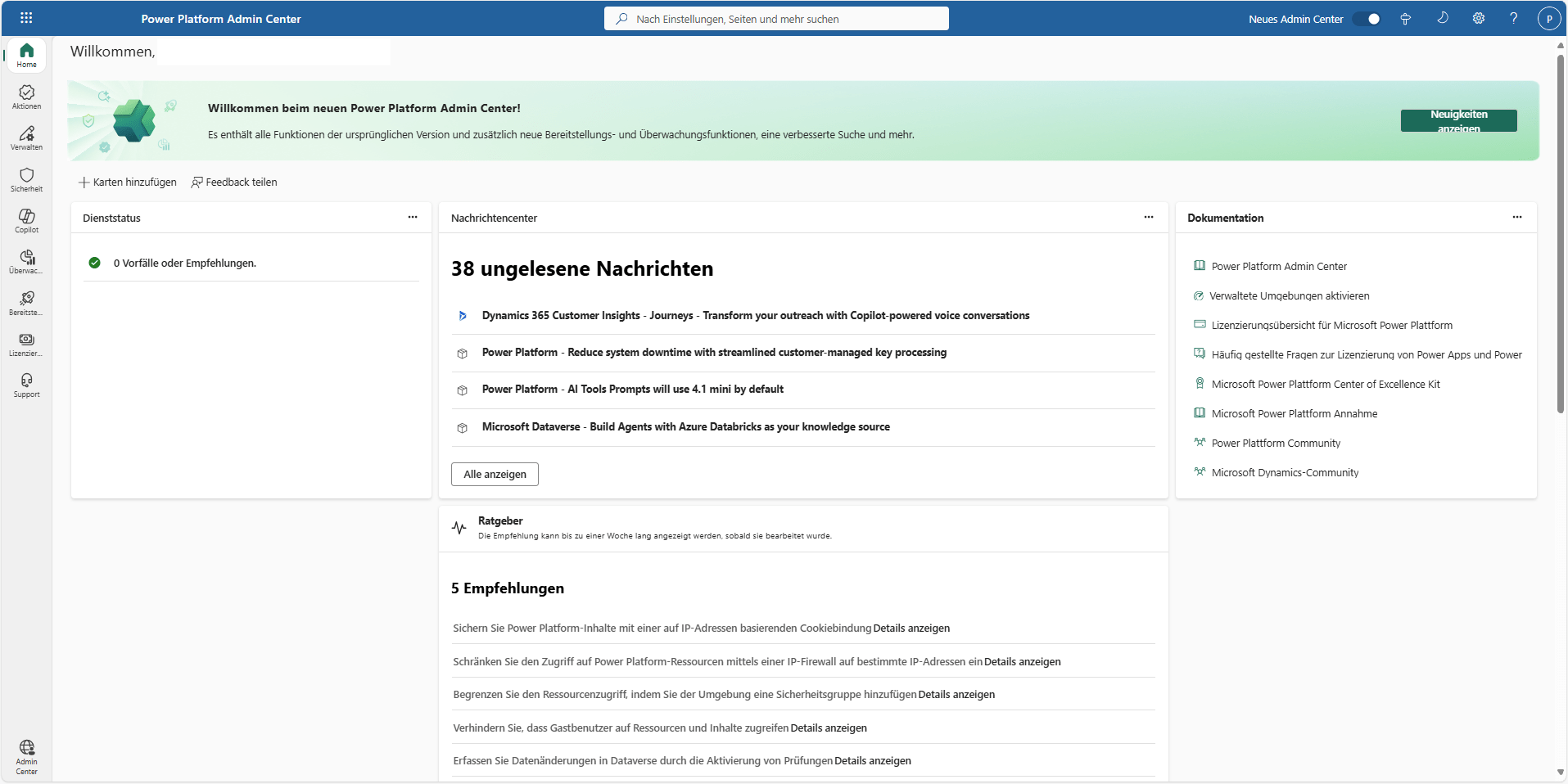Go to Verwalten in the sidebar
The height and width of the screenshot is (784, 1568).
26,137
